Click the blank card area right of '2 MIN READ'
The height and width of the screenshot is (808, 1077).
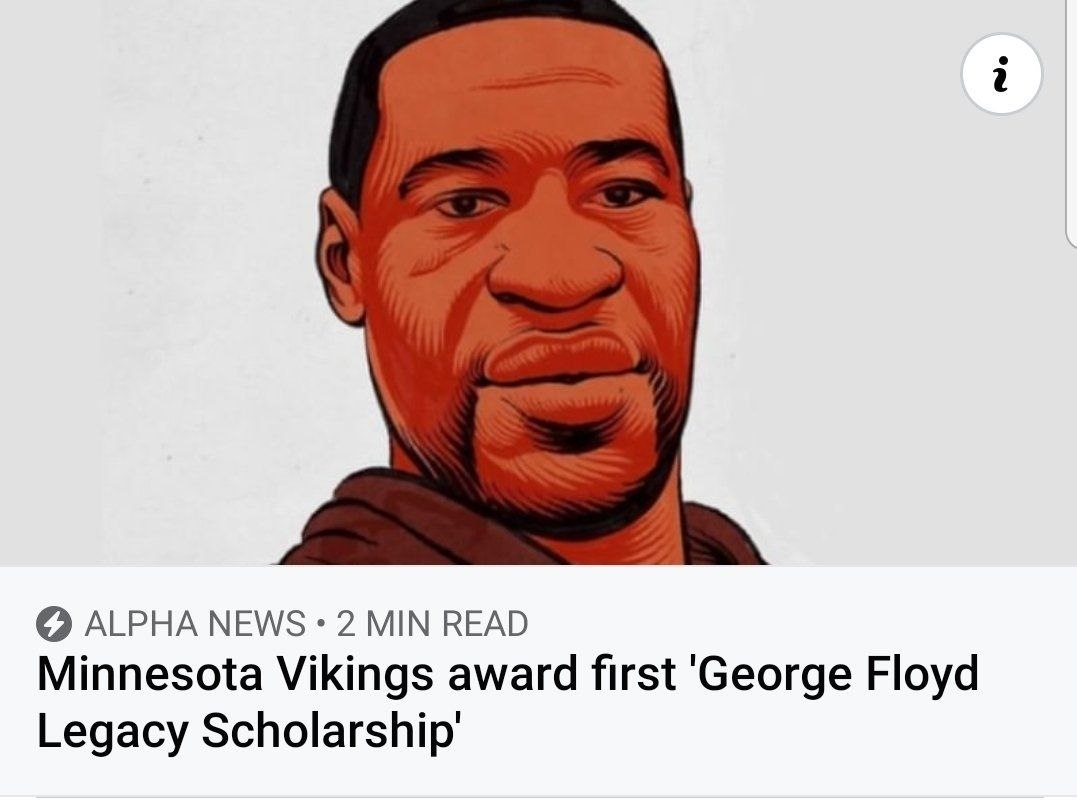point(790,624)
